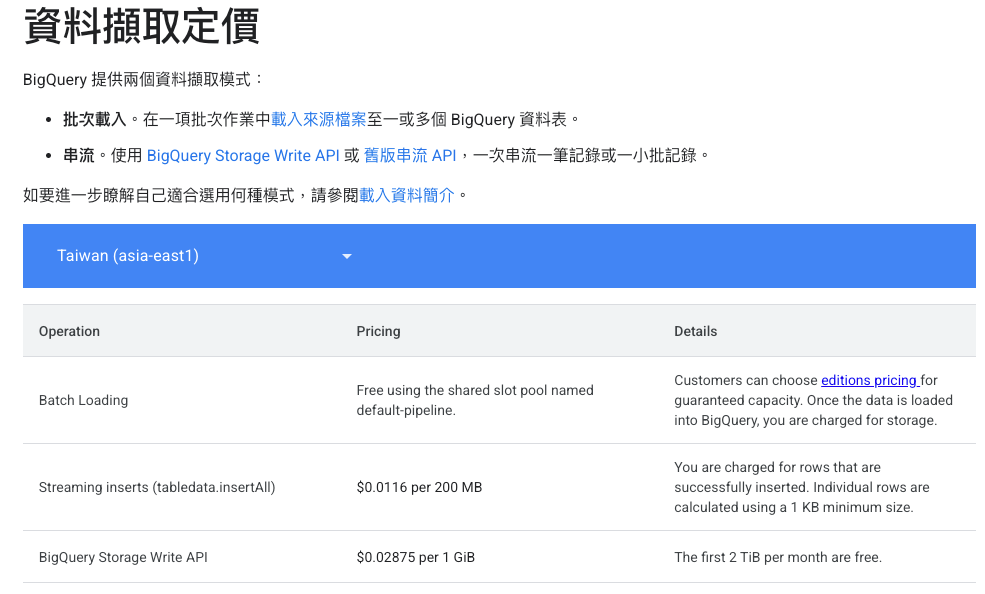Screen dimensions: 985x594
Task: Click the 批次載入 bold bullet label
Action: point(95,119)
